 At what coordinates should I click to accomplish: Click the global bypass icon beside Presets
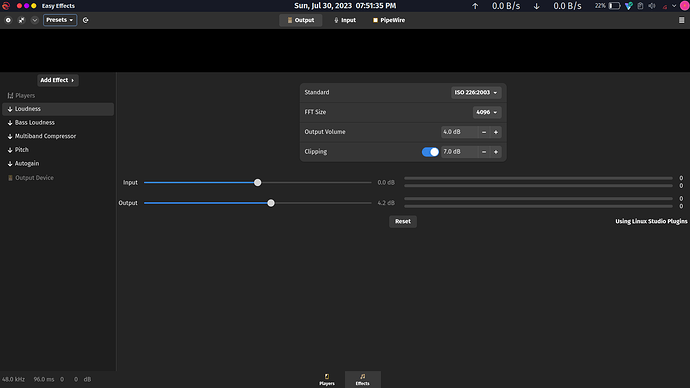[85, 20]
